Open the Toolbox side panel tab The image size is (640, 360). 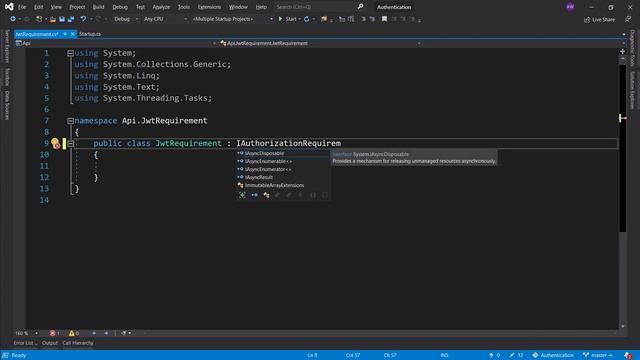pyautogui.click(x=7, y=77)
